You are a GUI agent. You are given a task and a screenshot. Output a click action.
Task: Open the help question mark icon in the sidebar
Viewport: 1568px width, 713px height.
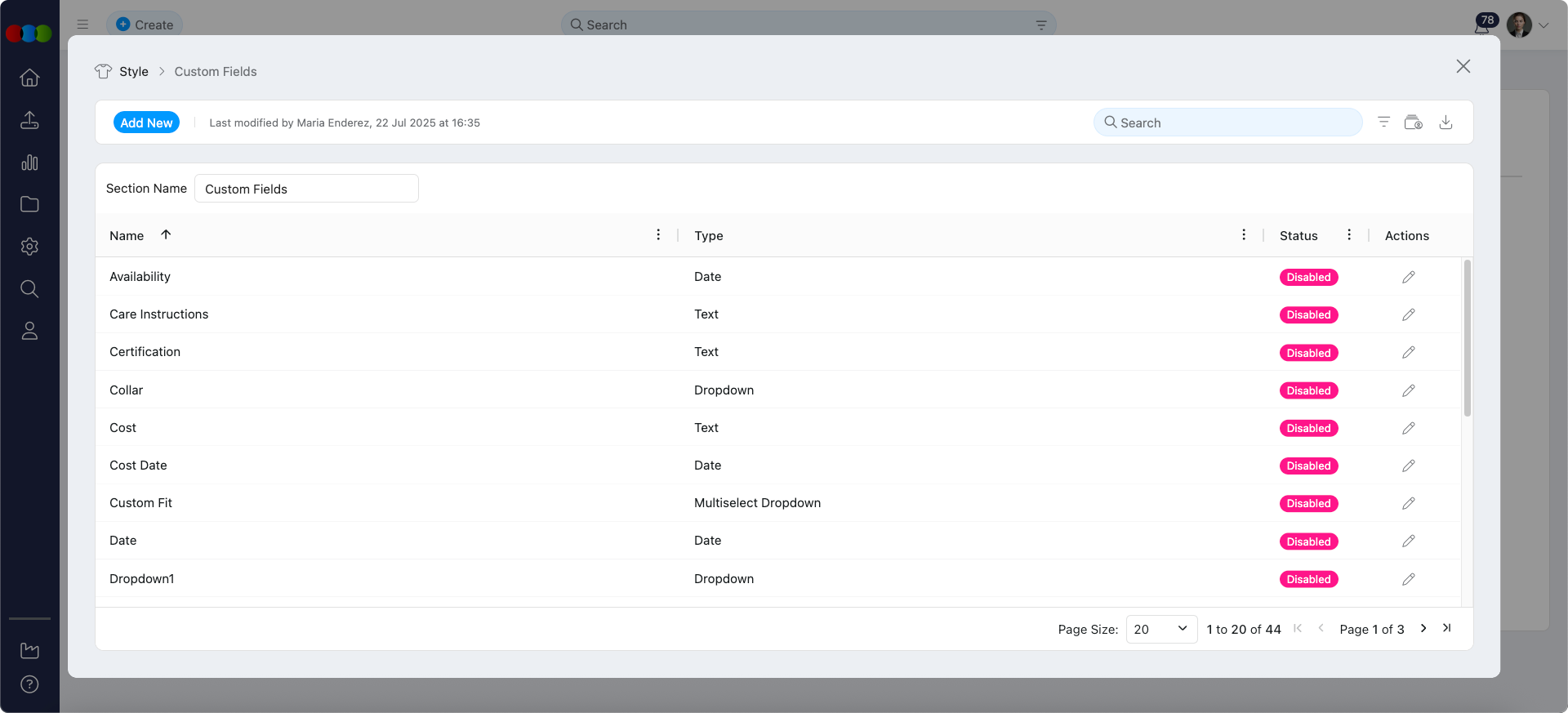coord(29,684)
